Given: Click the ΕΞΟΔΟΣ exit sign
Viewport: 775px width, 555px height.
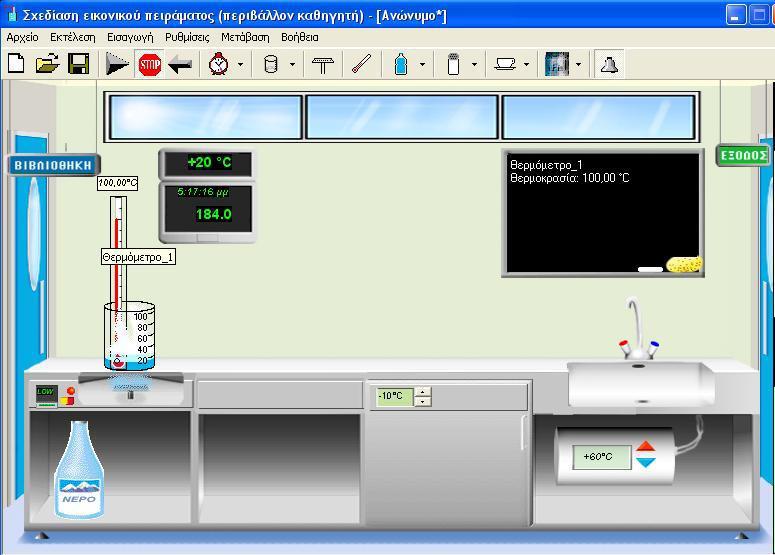Looking at the screenshot, I should pos(743,156).
